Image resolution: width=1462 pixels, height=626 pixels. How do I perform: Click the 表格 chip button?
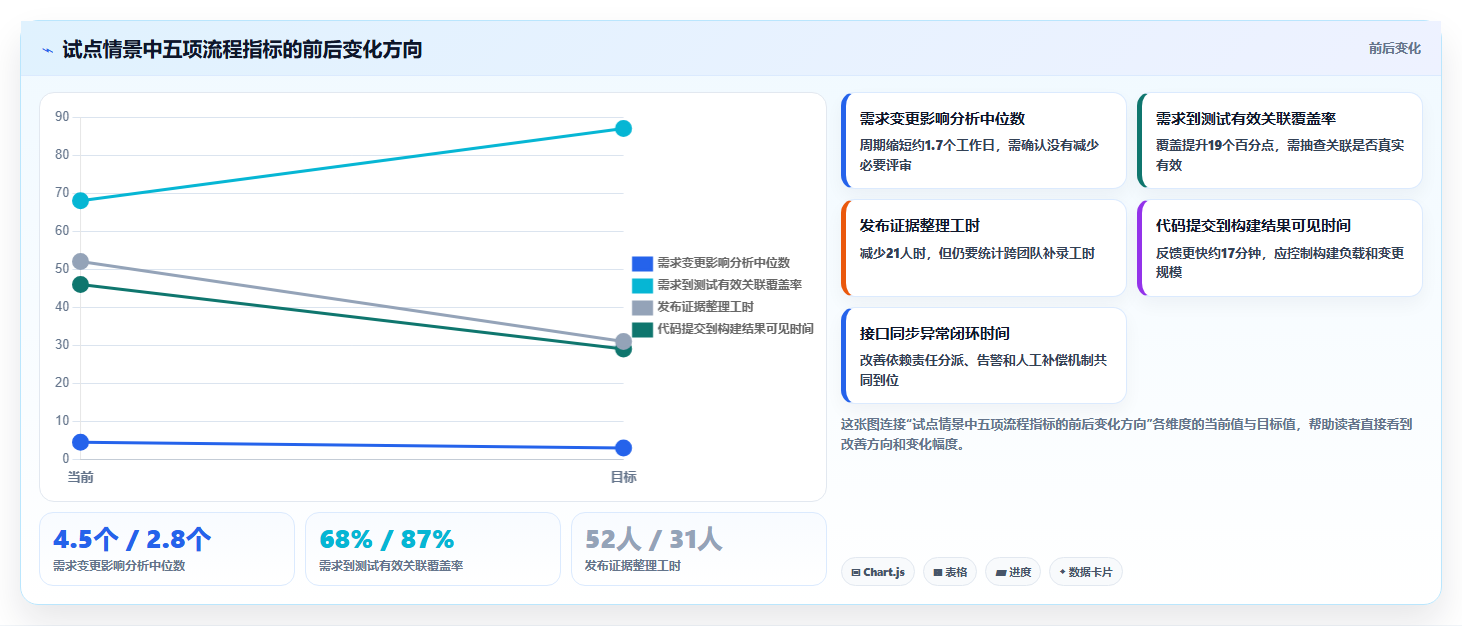(x=950, y=572)
